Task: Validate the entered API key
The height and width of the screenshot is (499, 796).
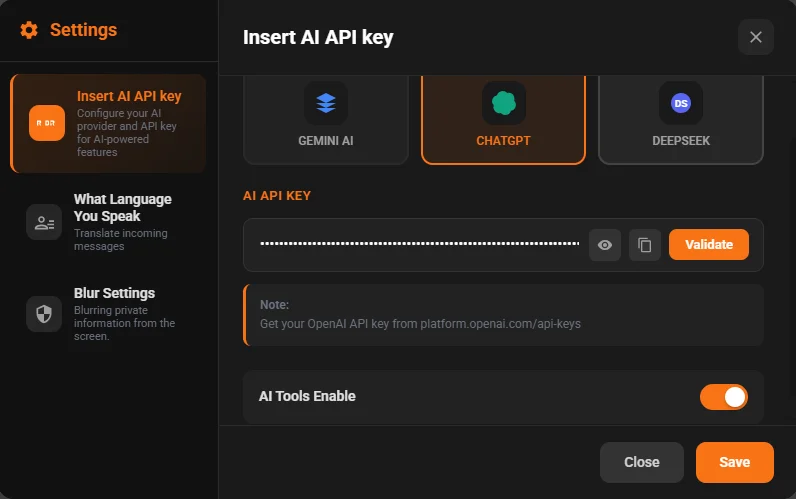Action: (708, 245)
